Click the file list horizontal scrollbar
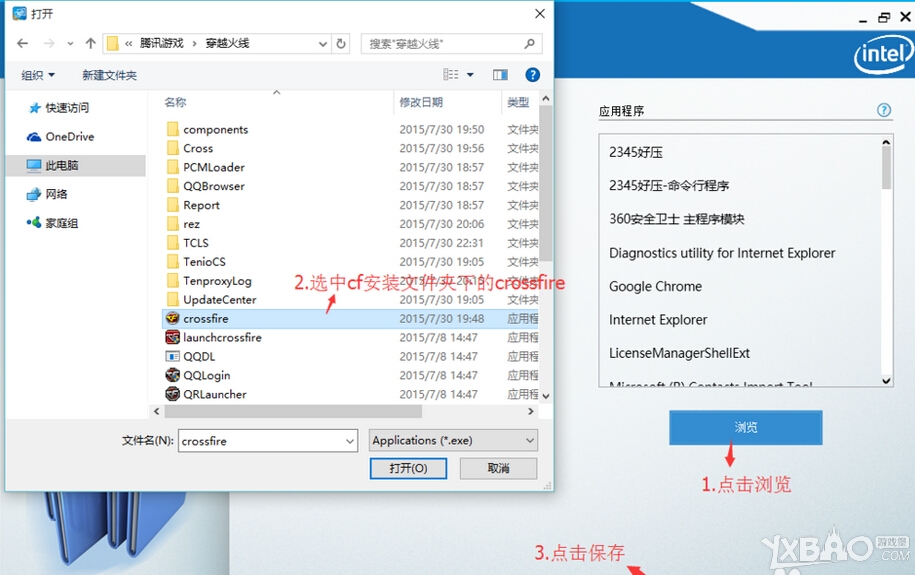915x575 pixels. [x=293, y=412]
